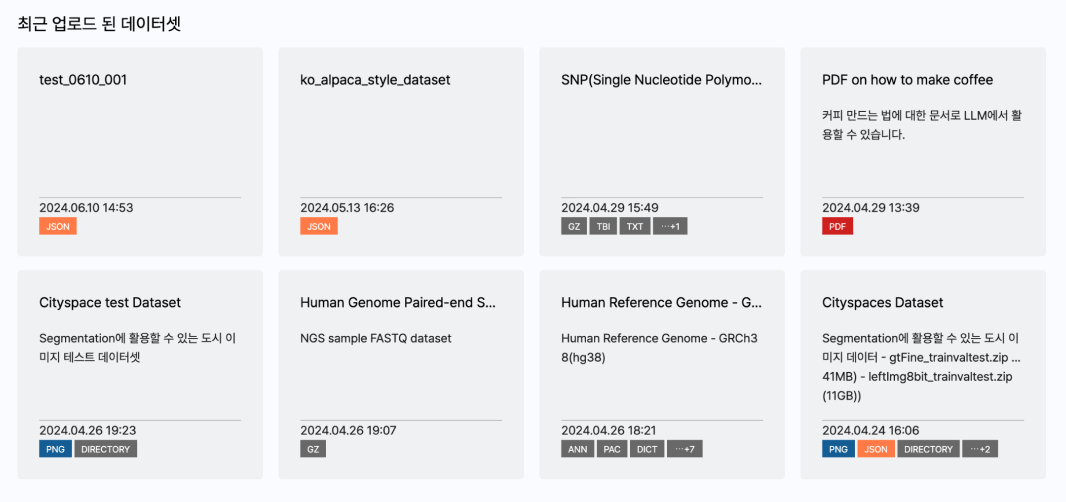The height and width of the screenshot is (502, 1066).
Task: Select the PDF on how to make coffee title
Action: [907, 80]
